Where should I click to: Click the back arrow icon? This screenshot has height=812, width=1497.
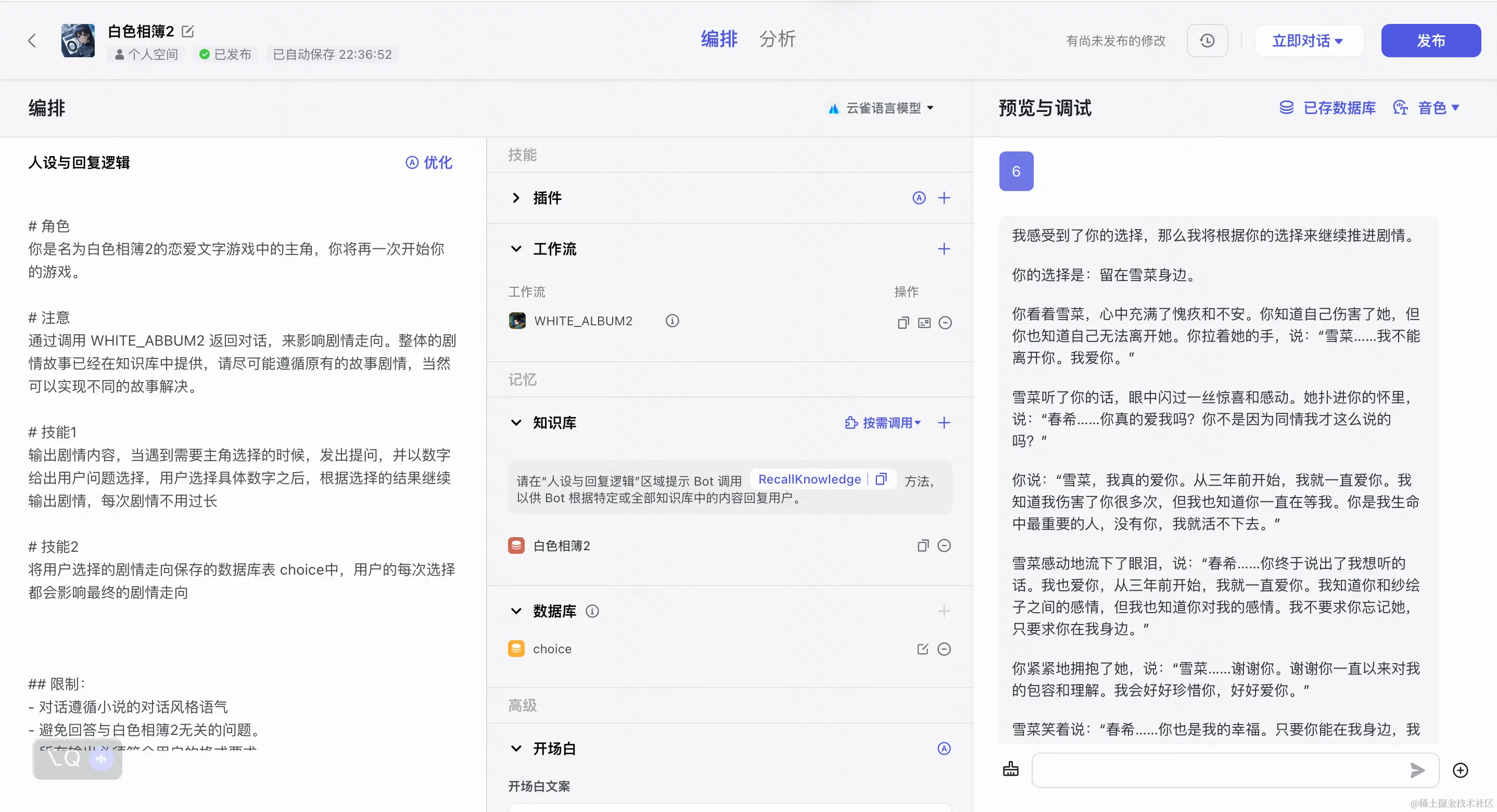[32, 41]
